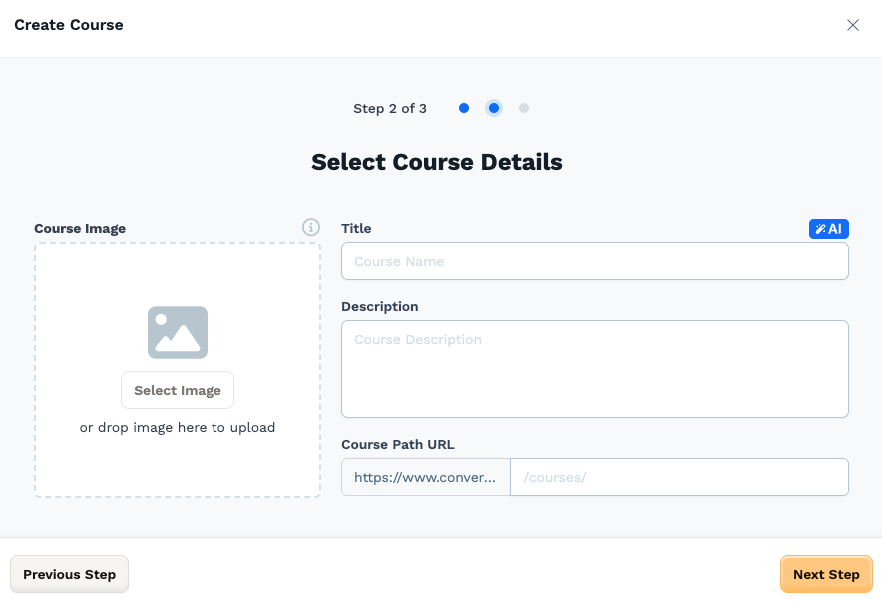Click the Title field label
The width and height of the screenshot is (882, 601).
[356, 228]
